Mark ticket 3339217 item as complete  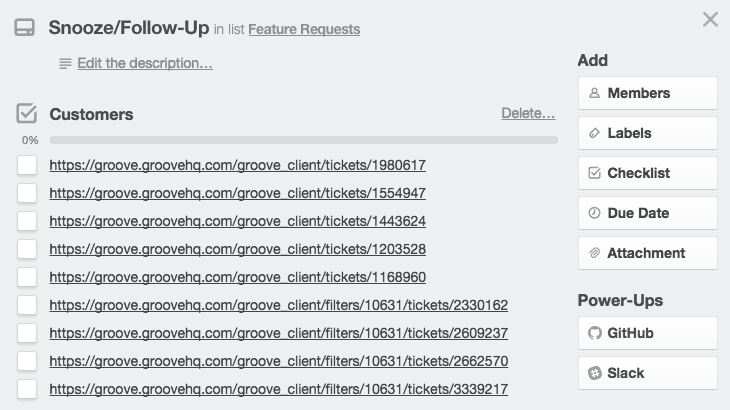[x=27, y=389]
